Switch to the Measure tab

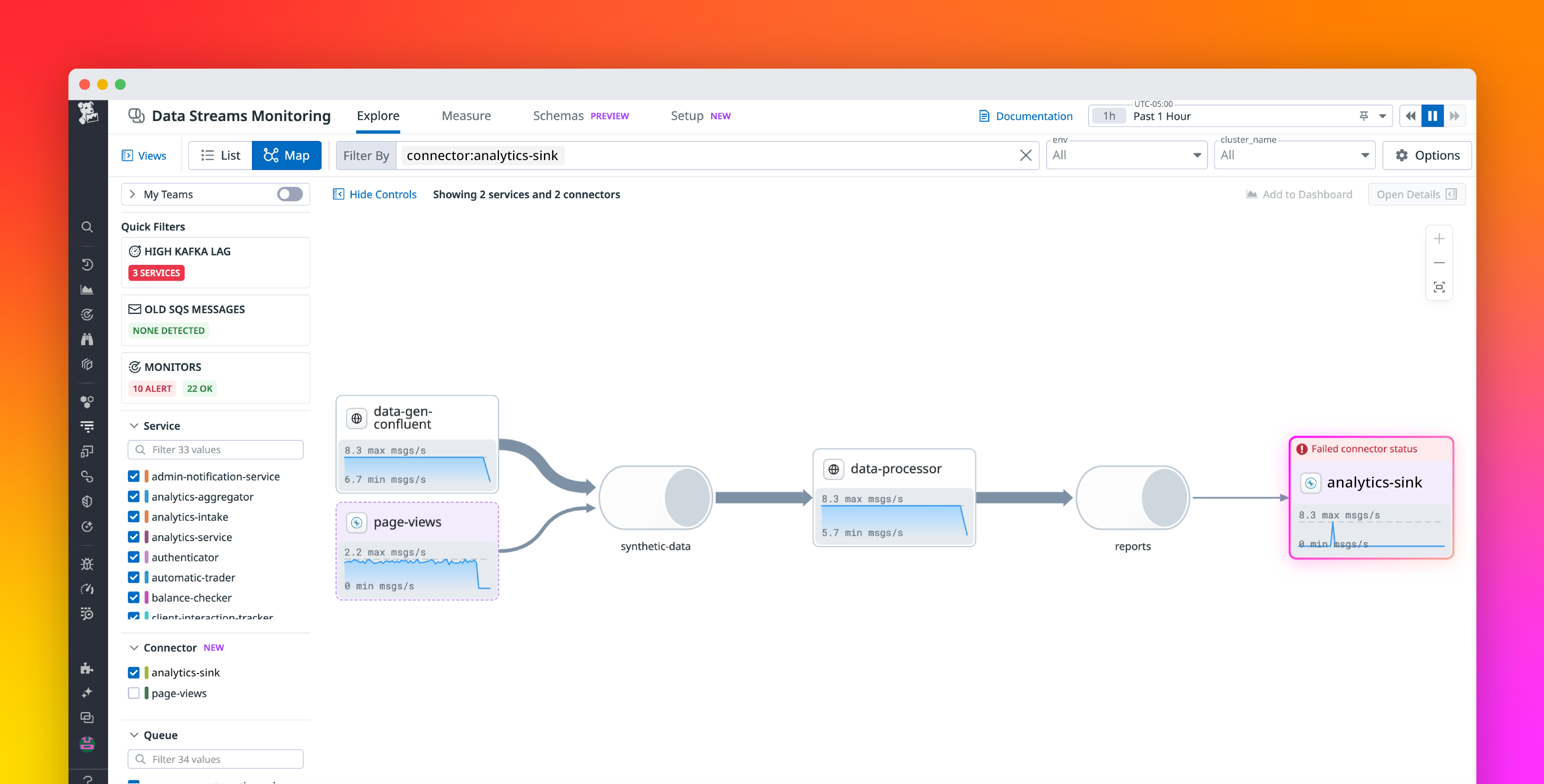pos(466,115)
